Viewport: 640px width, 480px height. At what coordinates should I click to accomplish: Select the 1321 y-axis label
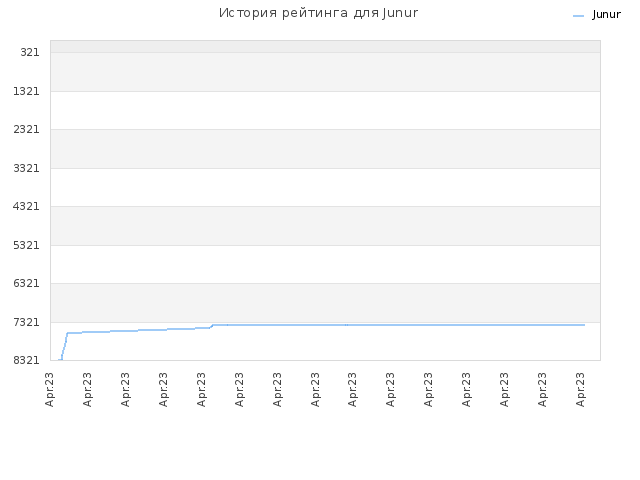coord(26,91)
